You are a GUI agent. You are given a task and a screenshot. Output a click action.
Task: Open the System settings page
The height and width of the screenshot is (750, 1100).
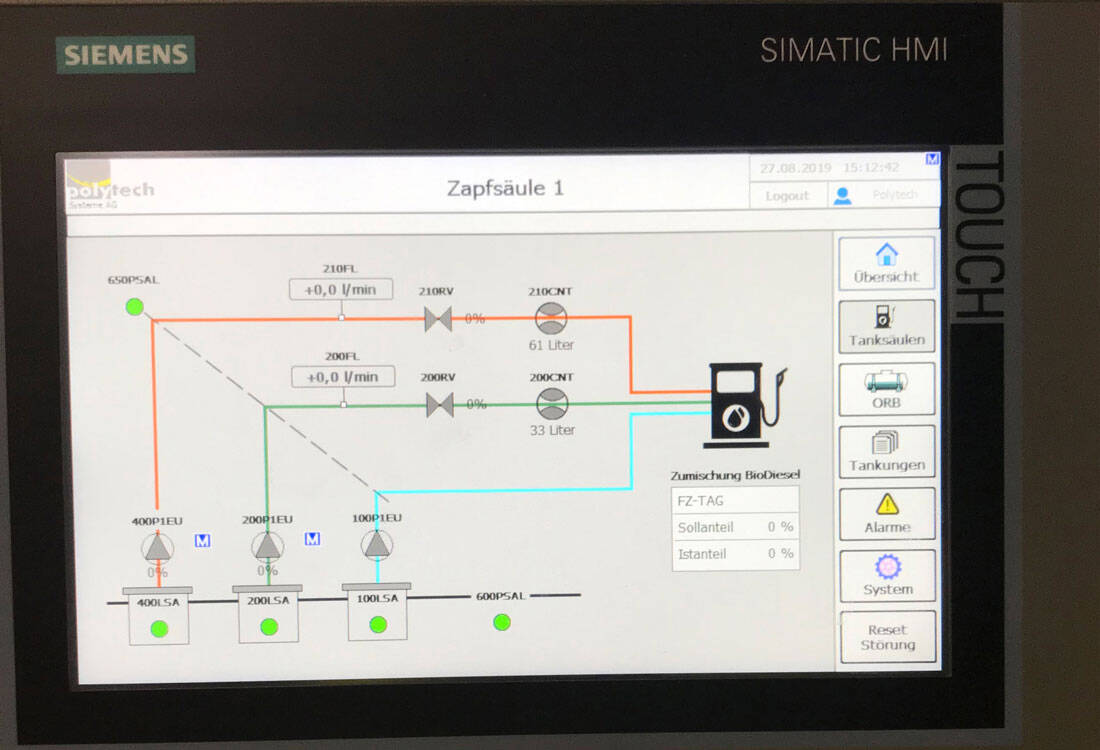click(x=887, y=575)
